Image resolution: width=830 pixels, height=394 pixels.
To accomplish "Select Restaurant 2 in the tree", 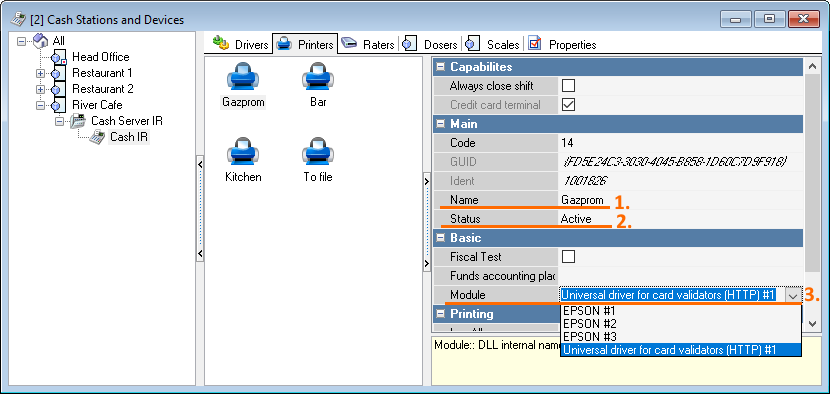I will click(103, 89).
